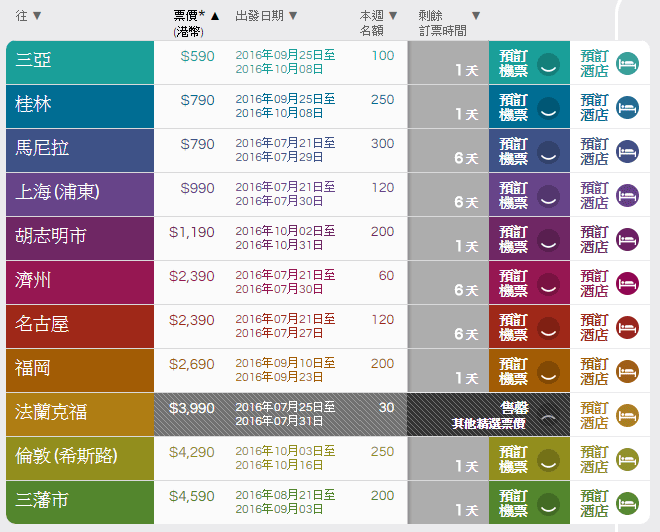Book hotel link for 倫敦 (希斯路)
The height and width of the screenshot is (532, 660).
point(594,459)
